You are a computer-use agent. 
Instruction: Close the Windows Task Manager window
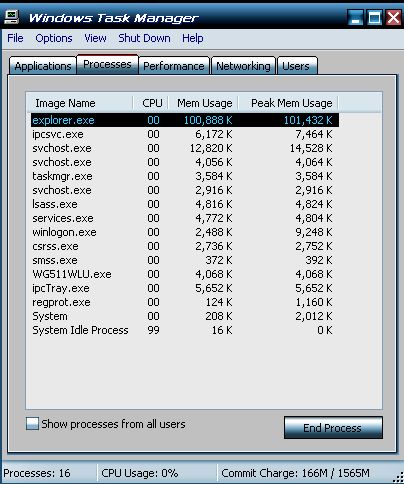pos(393,17)
